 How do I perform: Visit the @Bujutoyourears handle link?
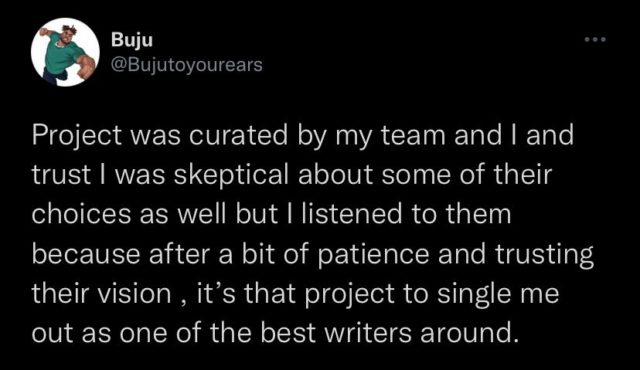(x=187, y=64)
